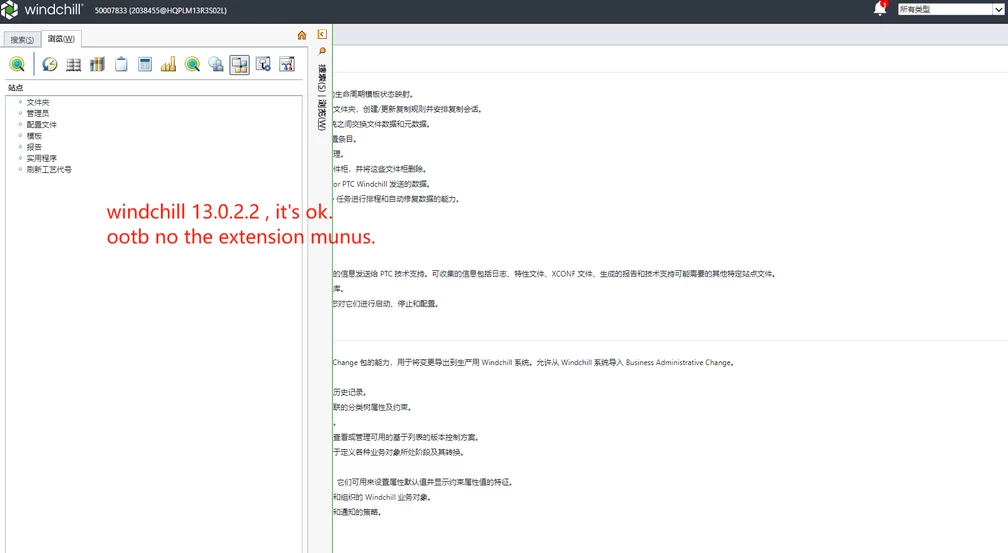Viewport: 1008px width, 553px height.
Task: Switch to the 浏览(W) tab
Action: point(61,39)
